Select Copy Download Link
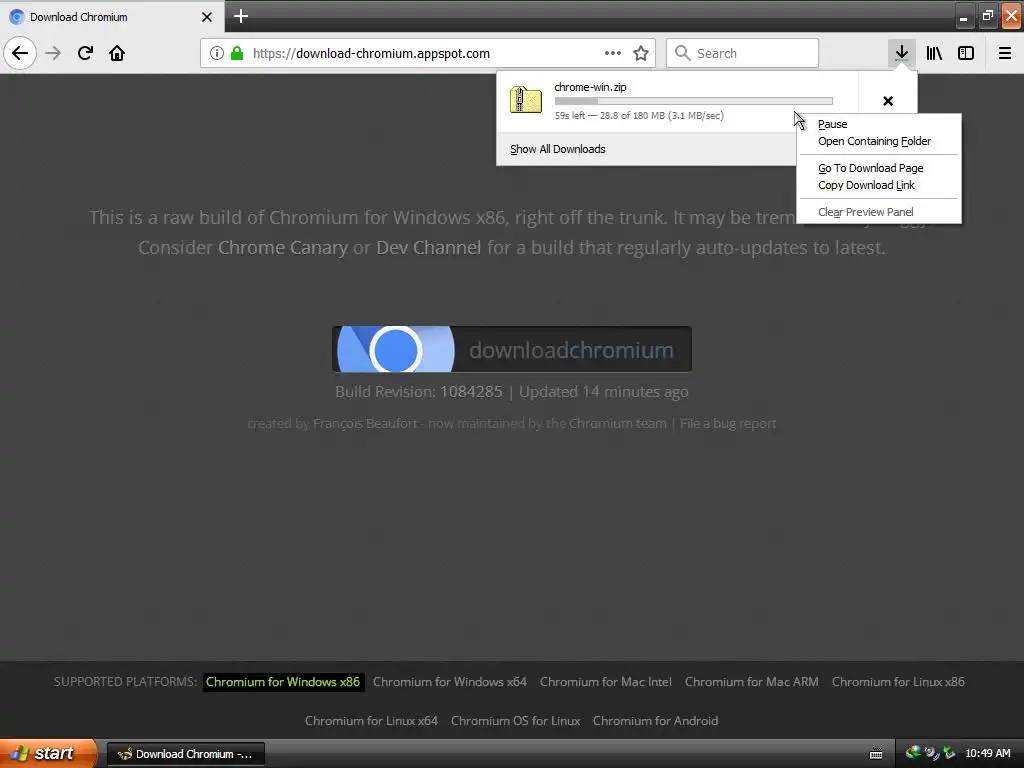Viewport: 1024px width, 768px height. coord(879,185)
